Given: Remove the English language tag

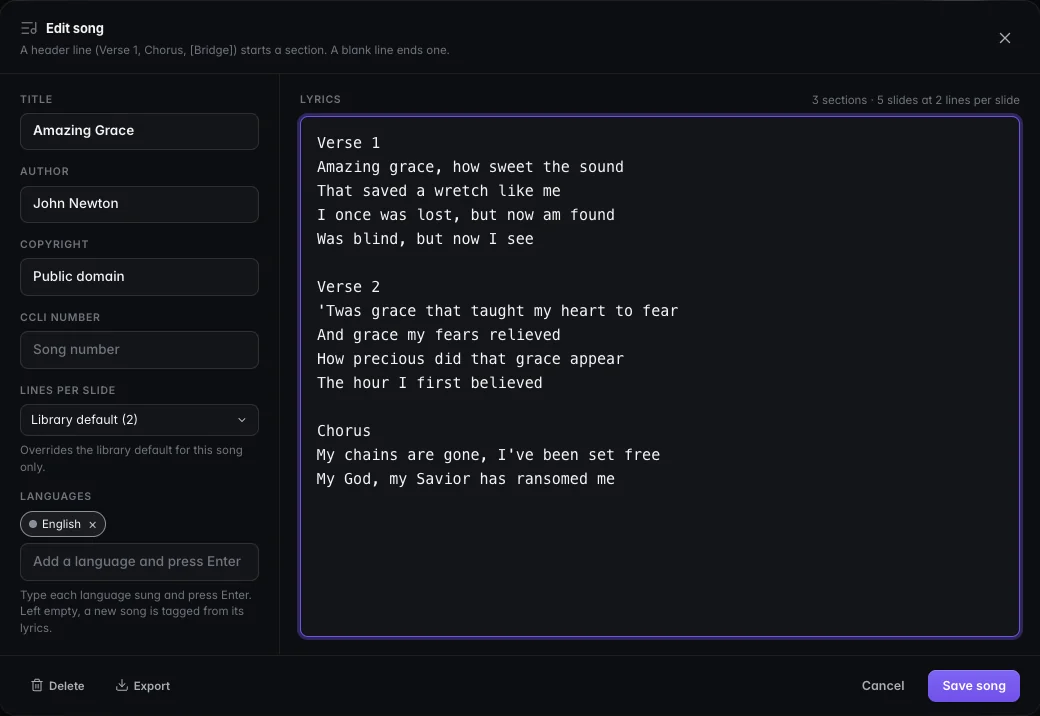Looking at the screenshot, I should pyautogui.click(x=93, y=524).
